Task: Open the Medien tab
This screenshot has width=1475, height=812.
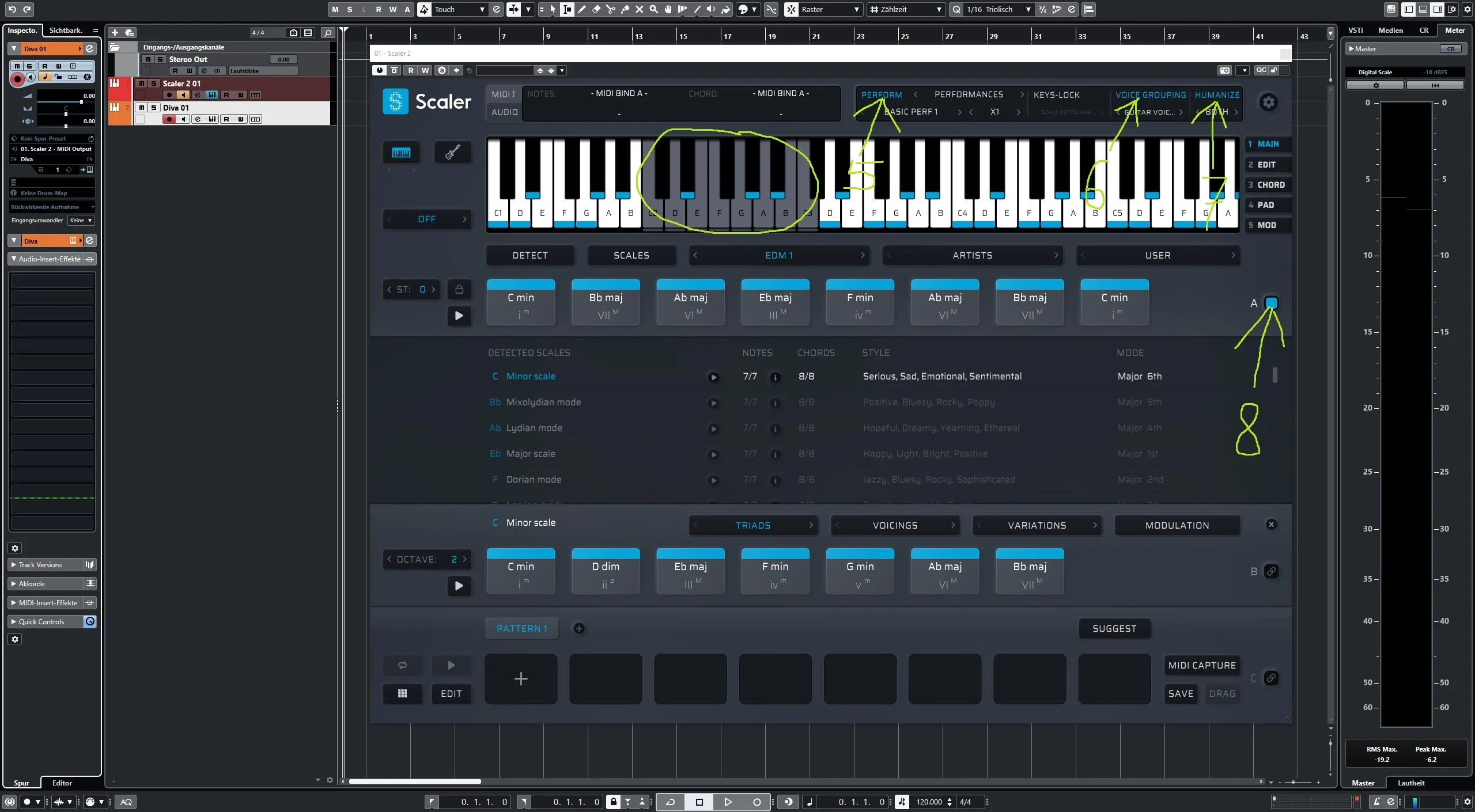Action: tap(1390, 31)
